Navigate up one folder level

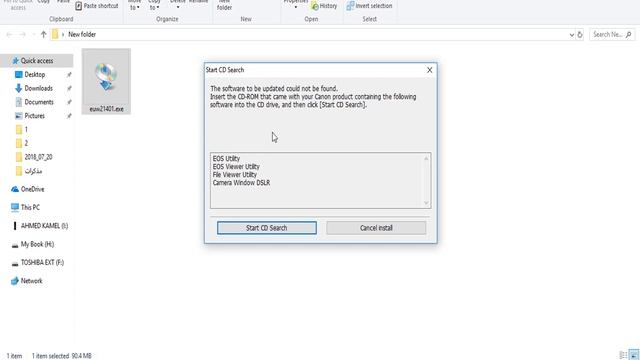pos(43,35)
